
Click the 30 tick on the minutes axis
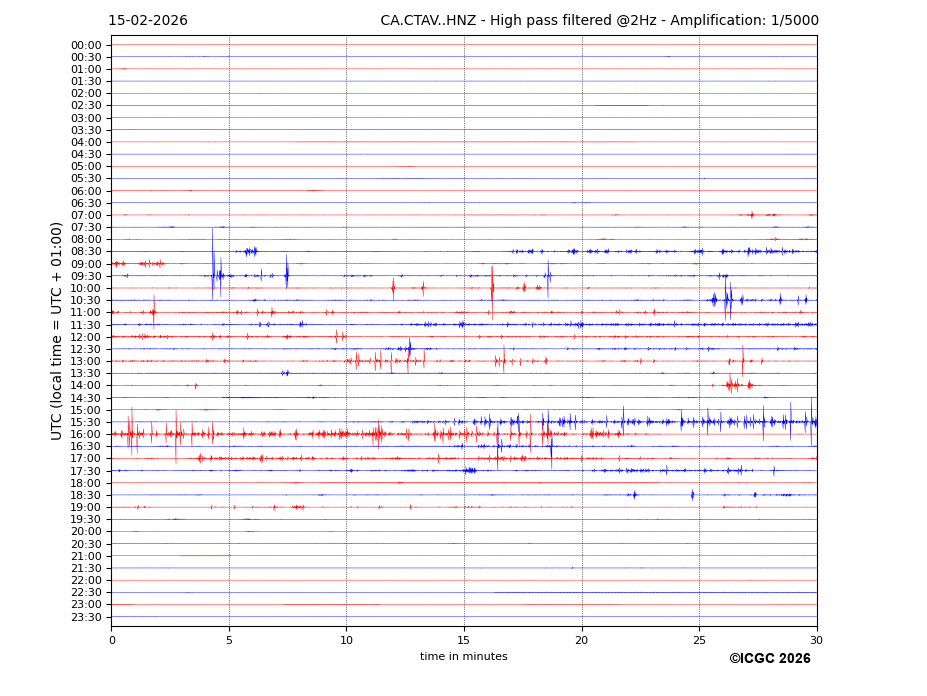pyautogui.click(x=816, y=640)
